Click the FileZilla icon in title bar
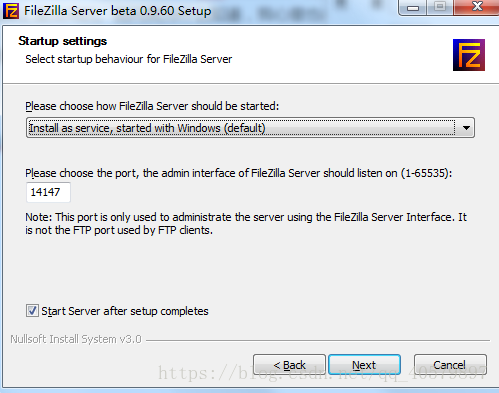 click(11, 11)
